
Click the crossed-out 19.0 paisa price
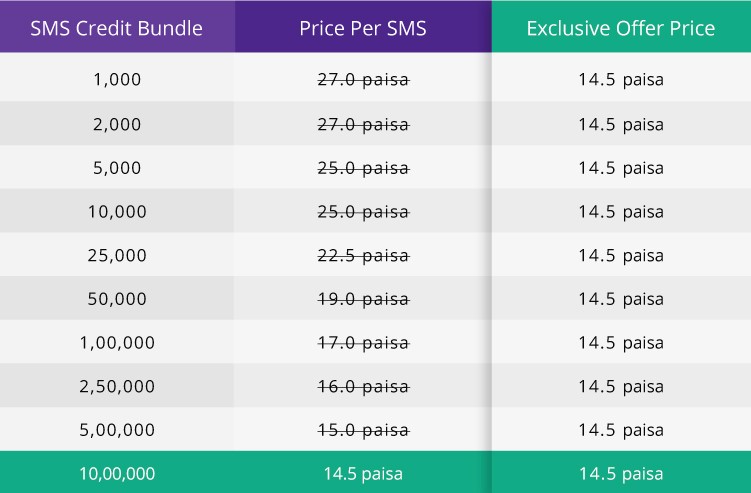click(363, 299)
